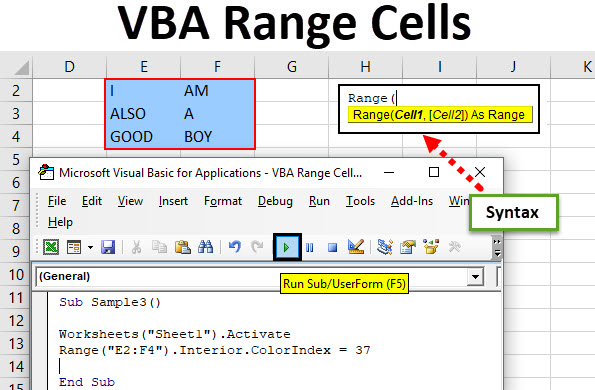Click cell containing 'GOOD'
This screenshot has width=595, height=390.
(143, 137)
